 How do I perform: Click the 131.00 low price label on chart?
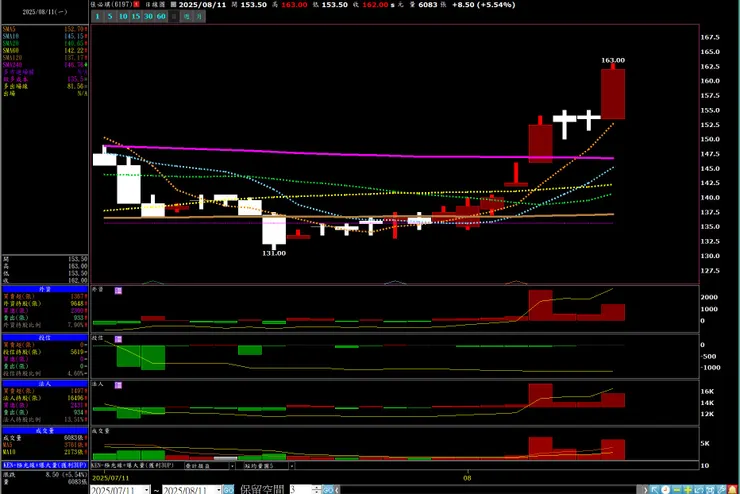[x=274, y=253]
